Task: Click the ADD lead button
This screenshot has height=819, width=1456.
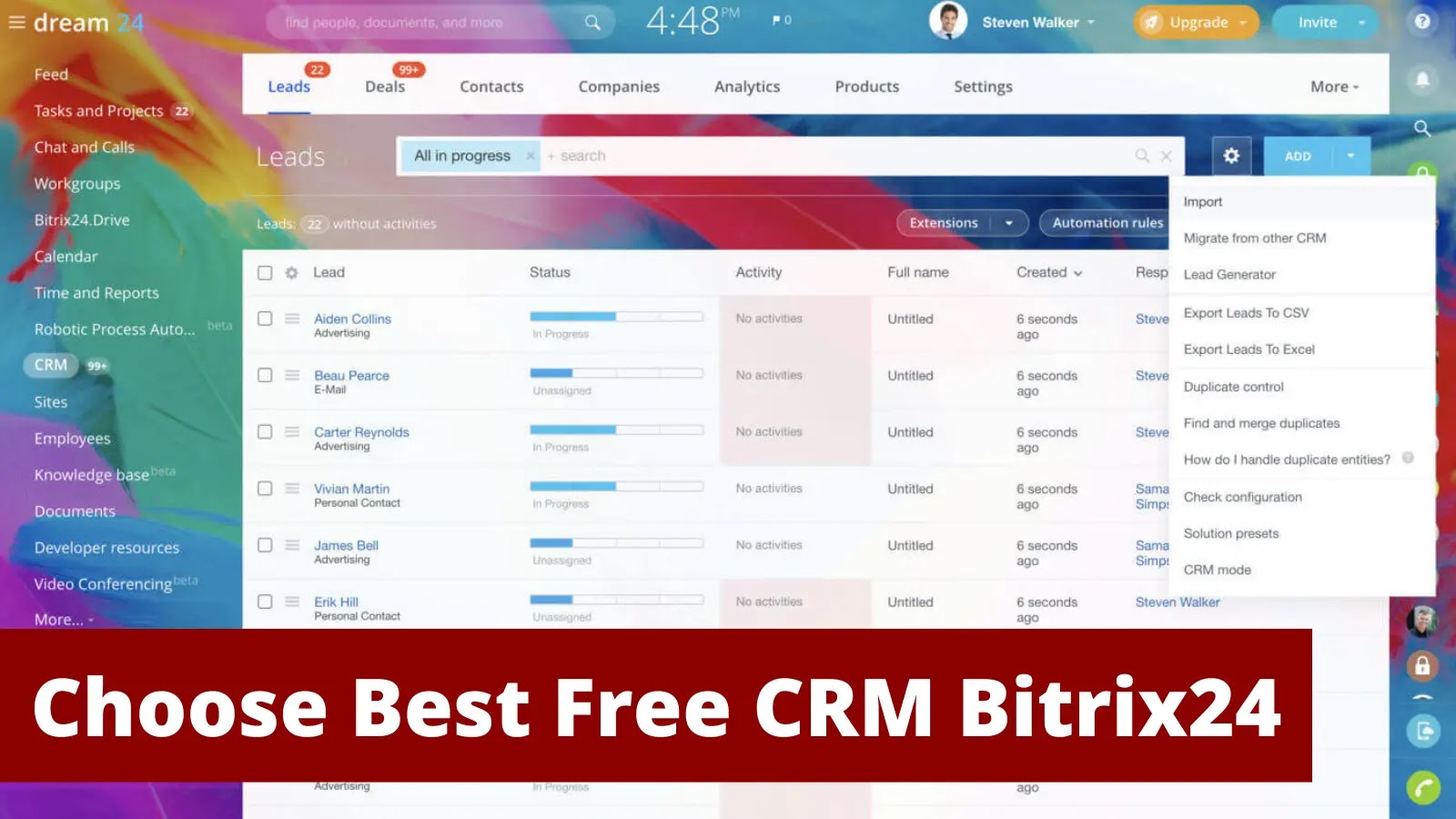Action: point(1298,156)
